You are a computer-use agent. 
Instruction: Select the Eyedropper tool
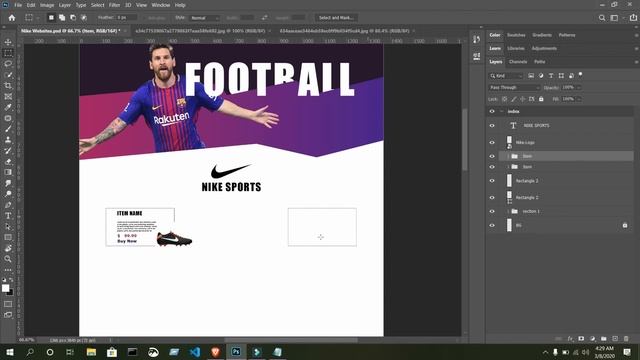tap(8, 107)
